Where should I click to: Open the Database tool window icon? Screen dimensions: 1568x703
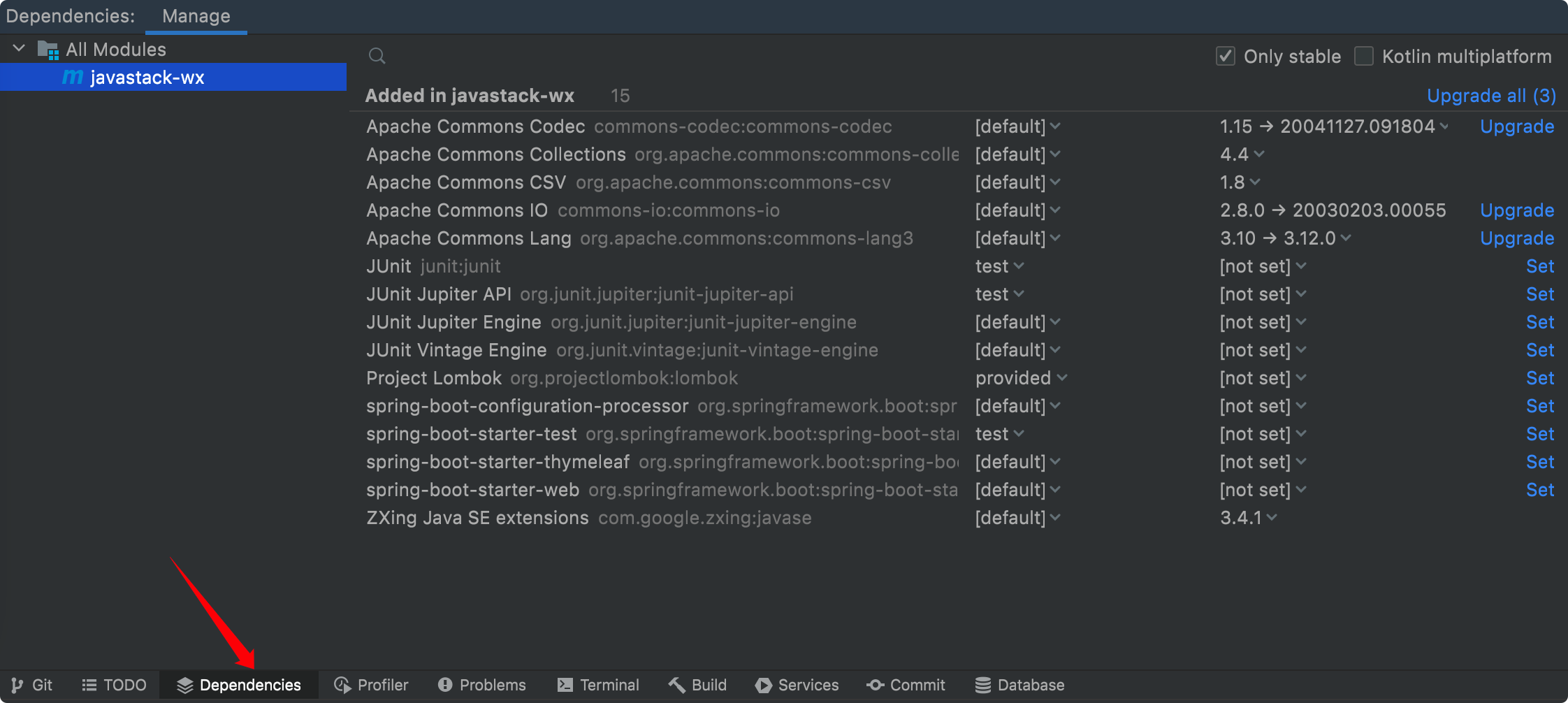click(983, 686)
